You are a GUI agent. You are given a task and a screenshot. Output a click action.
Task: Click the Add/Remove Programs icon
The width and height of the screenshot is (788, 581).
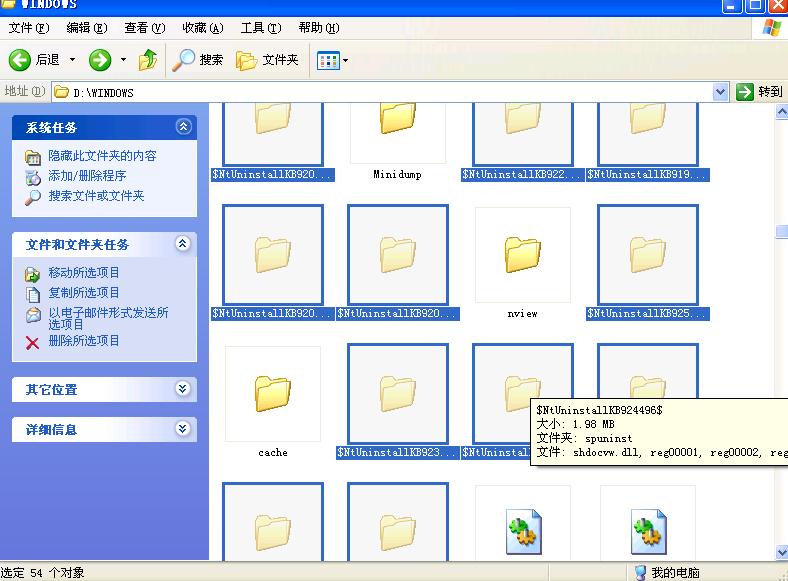pos(33,177)
